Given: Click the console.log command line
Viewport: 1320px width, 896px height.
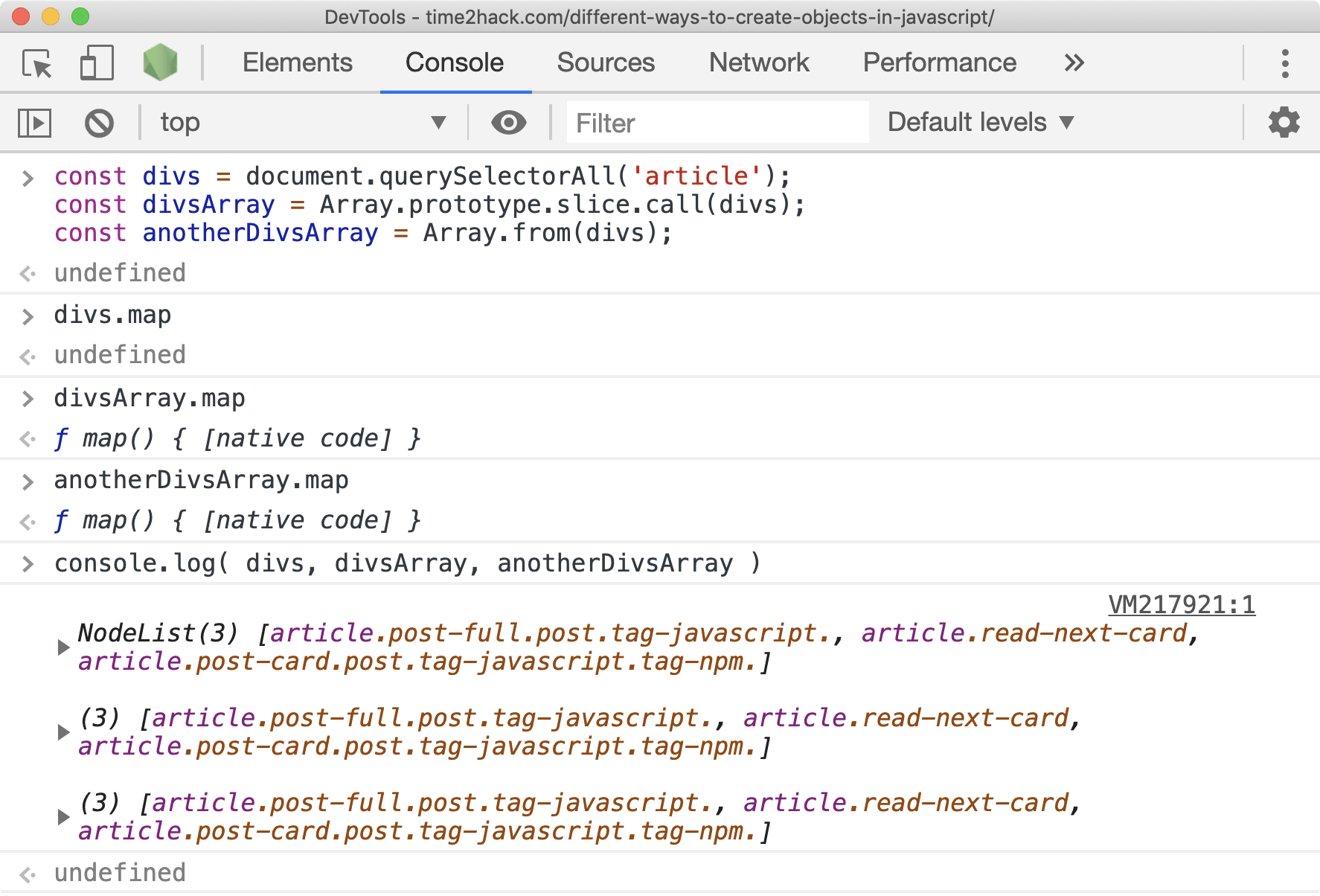Looking at the screenshot, I should 408,564.
